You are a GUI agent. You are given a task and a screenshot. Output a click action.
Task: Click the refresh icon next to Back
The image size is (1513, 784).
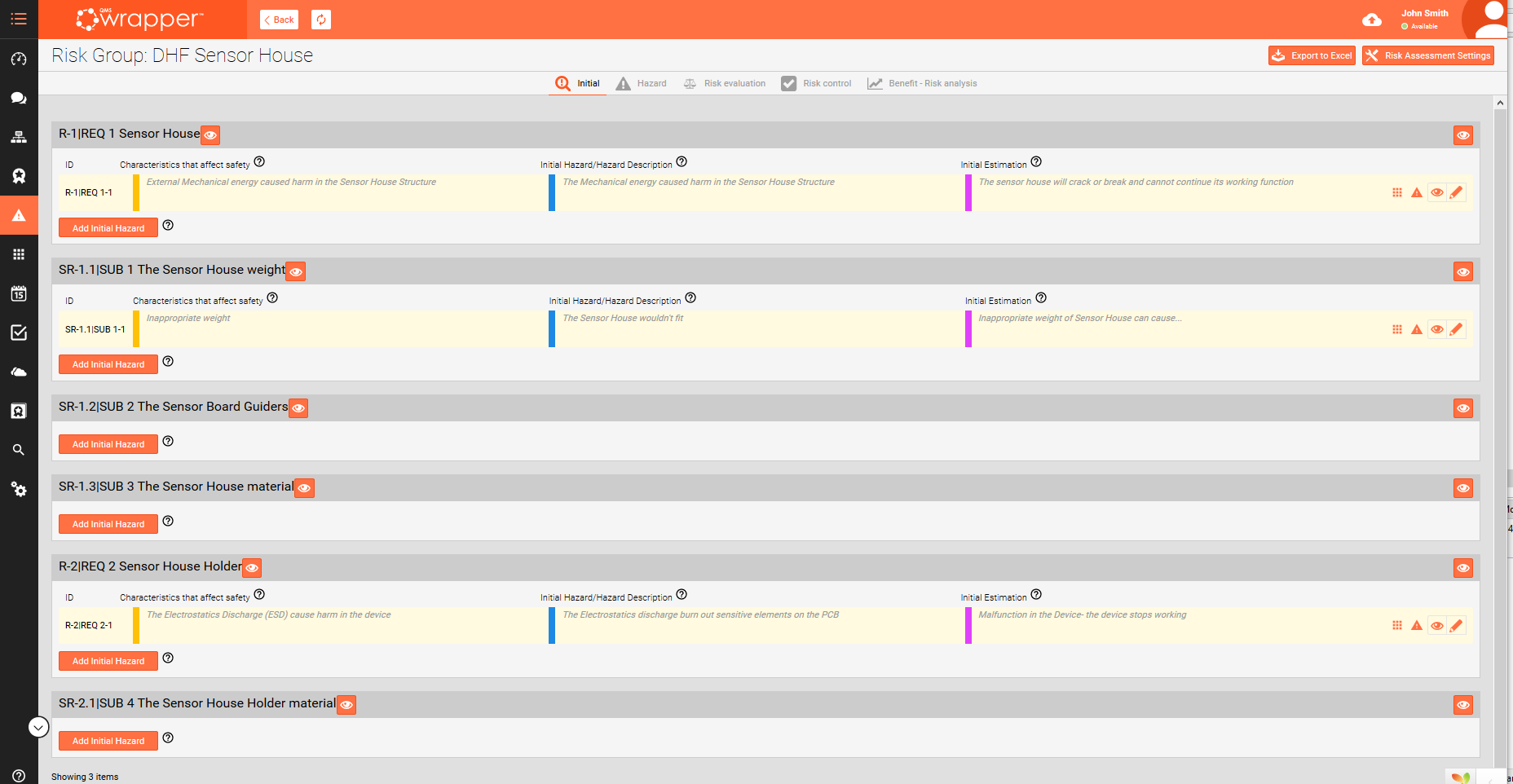[321, 20]
